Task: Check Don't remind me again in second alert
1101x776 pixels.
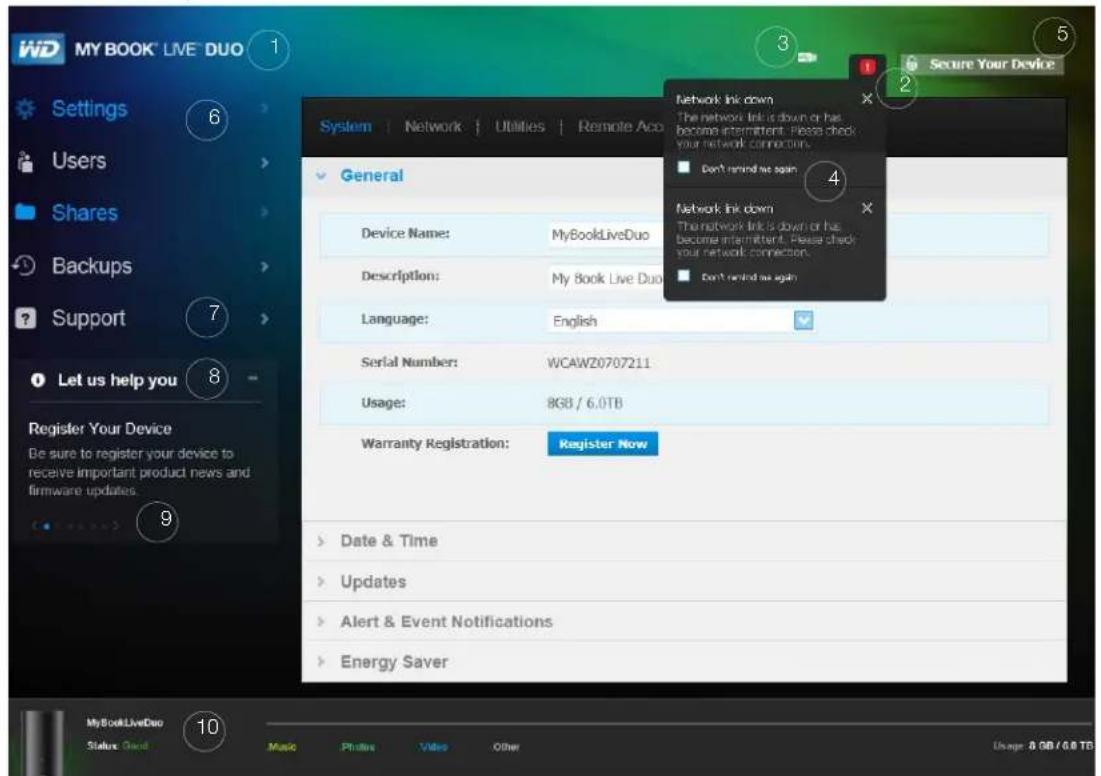Action: point(684,275)
